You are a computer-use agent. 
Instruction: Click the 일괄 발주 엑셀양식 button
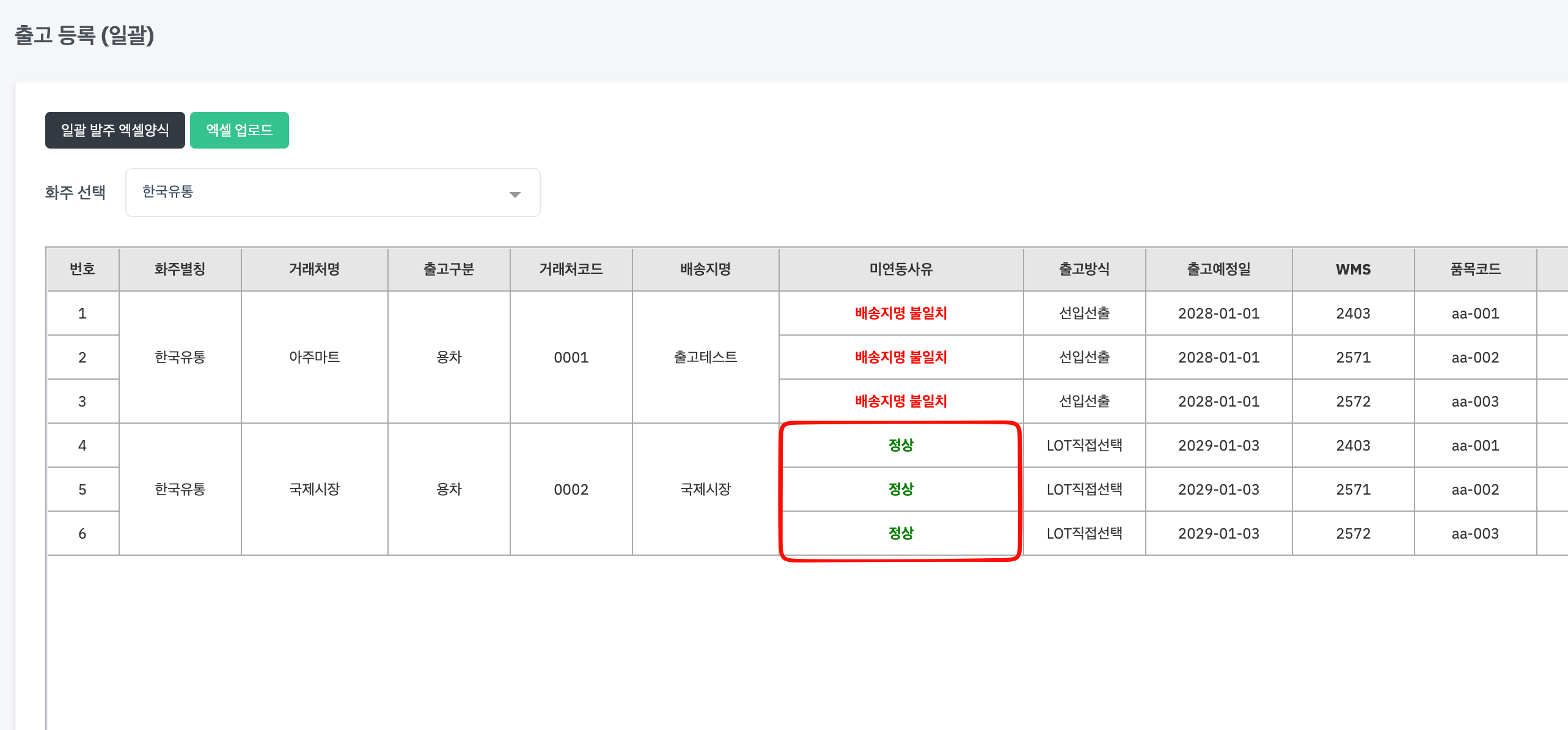(115, 130)
